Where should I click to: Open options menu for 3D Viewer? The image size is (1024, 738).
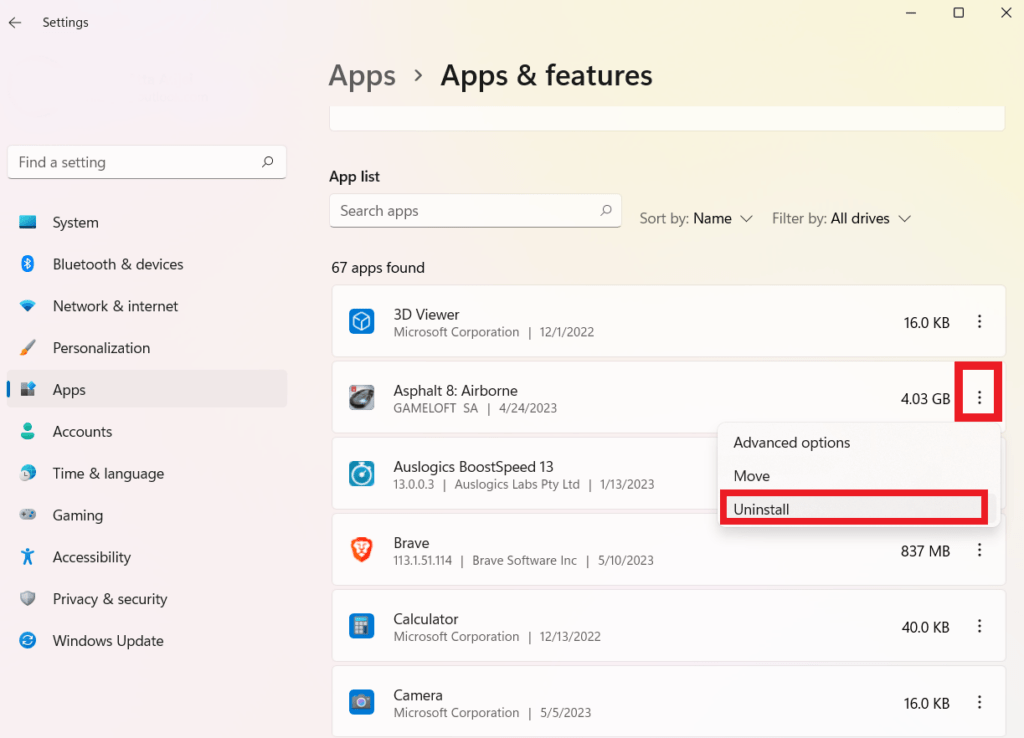click(x=979, y=321)
